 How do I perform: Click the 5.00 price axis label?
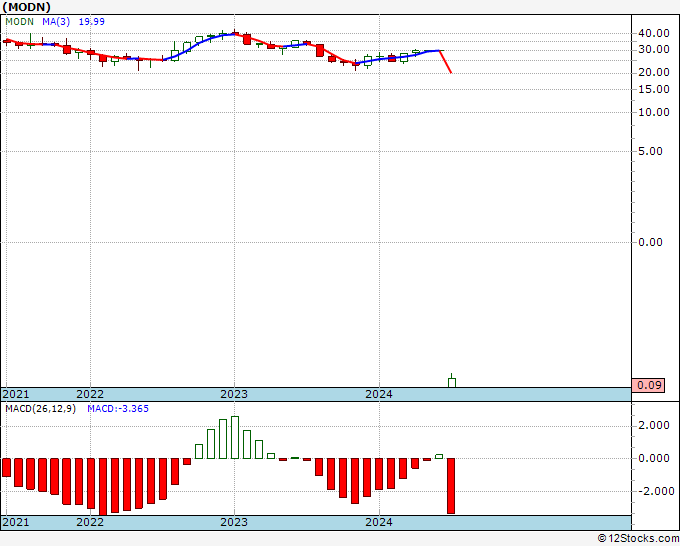pyautogui.click(x=650, y=151)
